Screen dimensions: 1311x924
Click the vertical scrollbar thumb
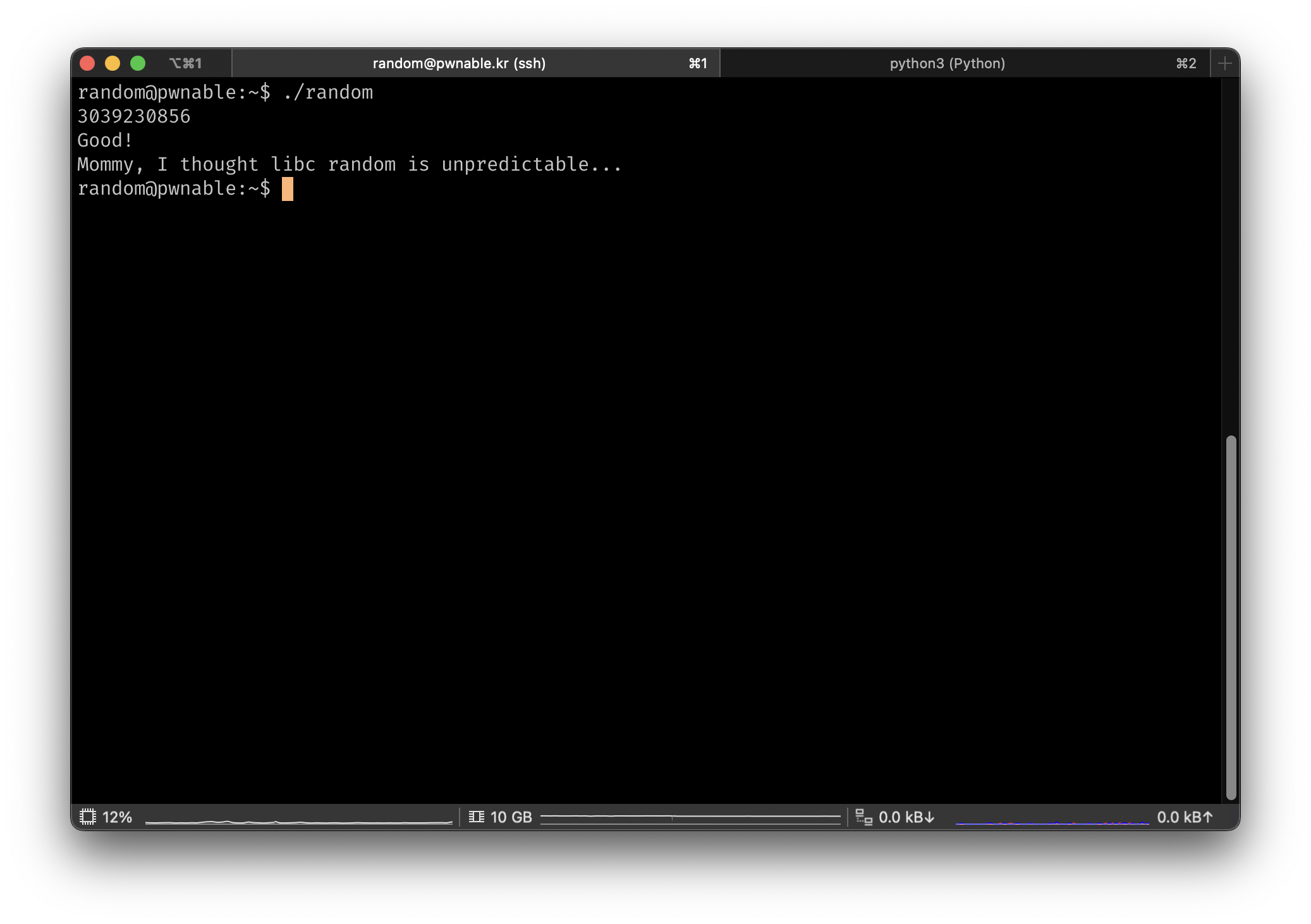tap(1230, 616)
